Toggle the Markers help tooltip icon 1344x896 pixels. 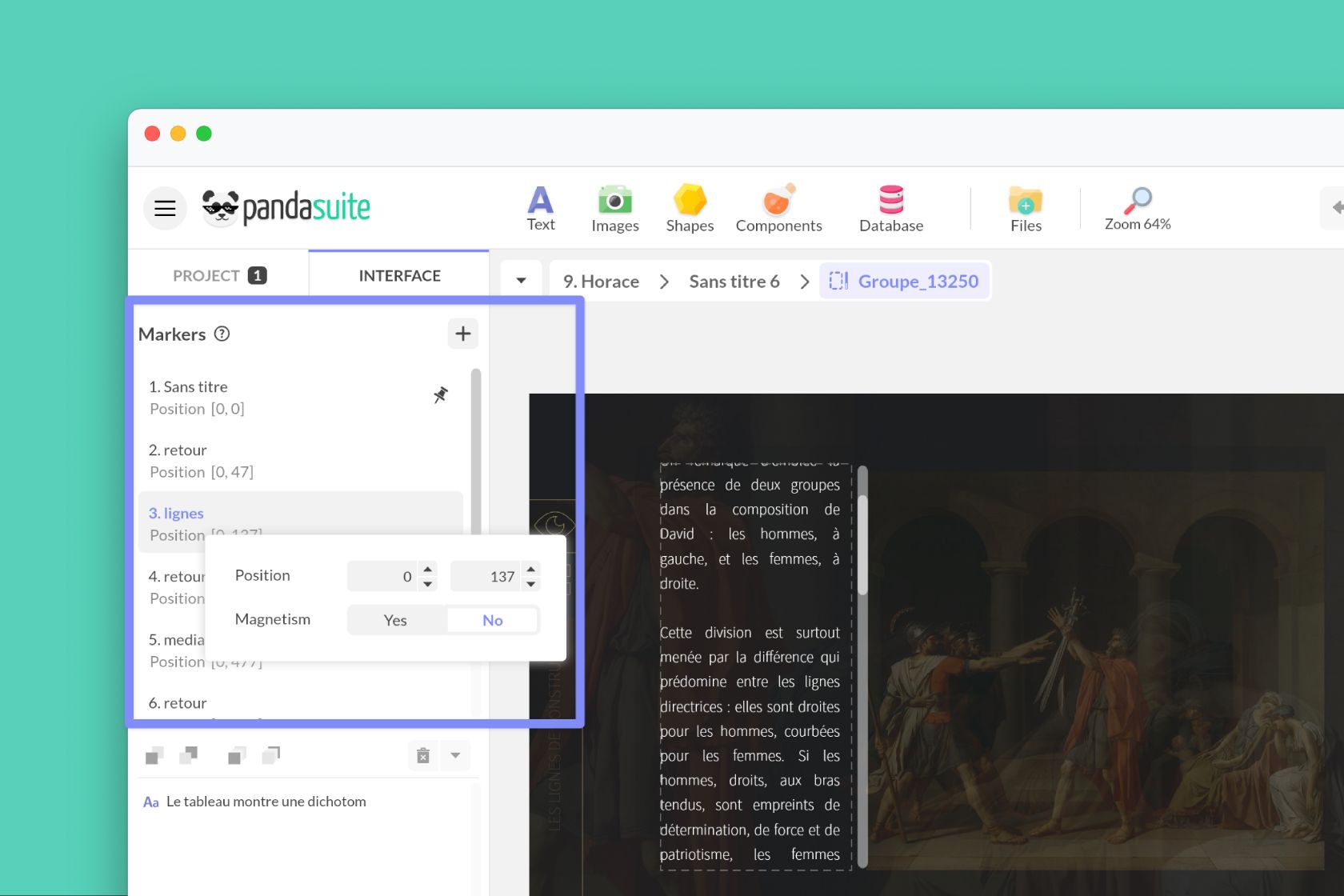click(222, 334)
